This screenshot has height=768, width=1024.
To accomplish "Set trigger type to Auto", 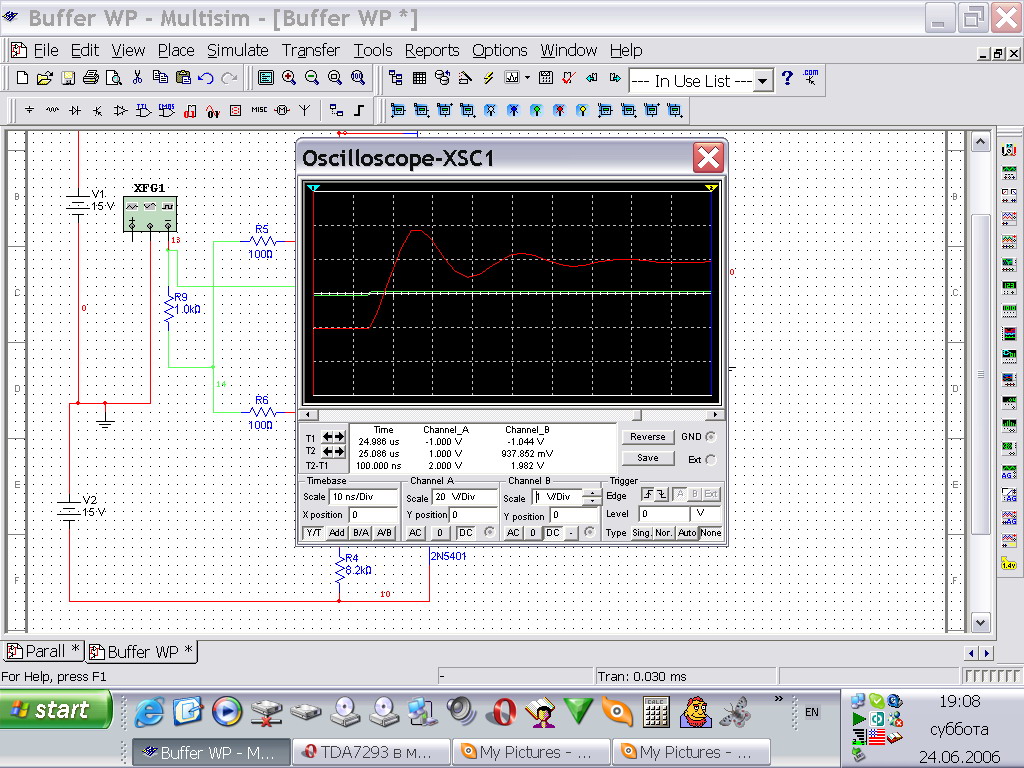I will pyautogui.click(x=687, y=533).
